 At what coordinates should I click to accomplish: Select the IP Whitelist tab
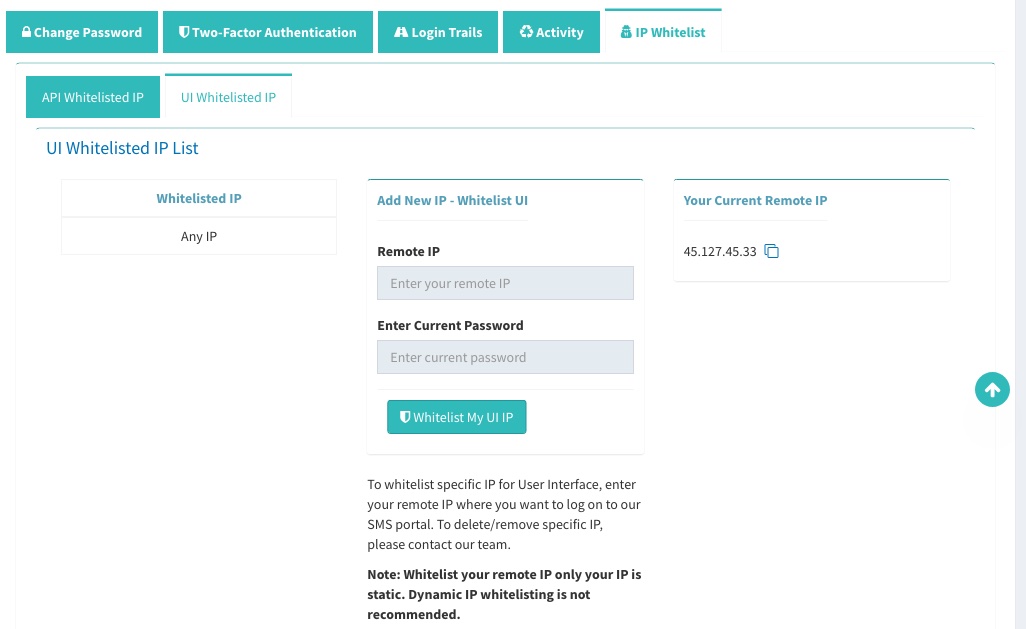[x=663, y=31]
